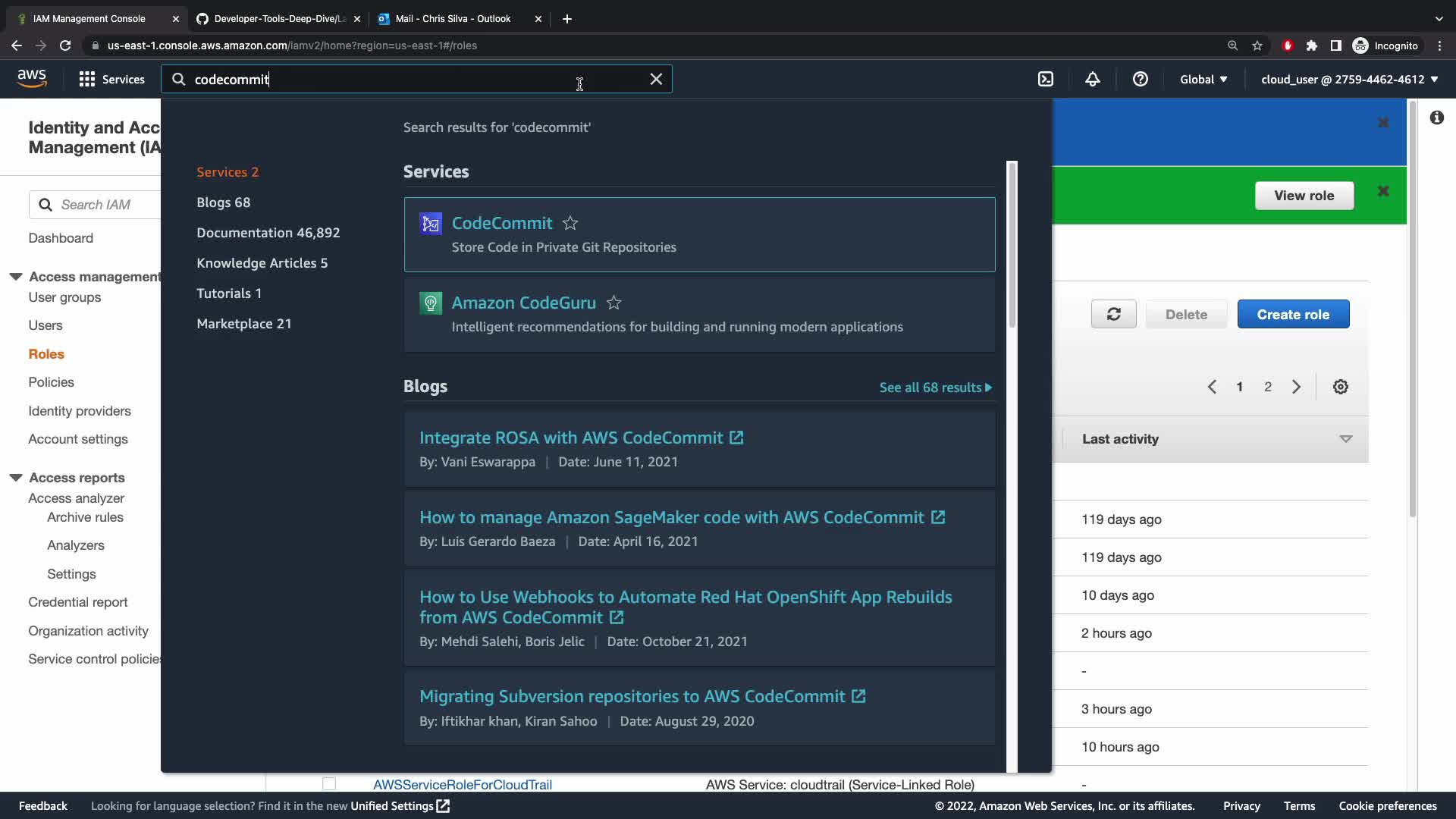Filter results by Blogs 68

tap(223, 202)
